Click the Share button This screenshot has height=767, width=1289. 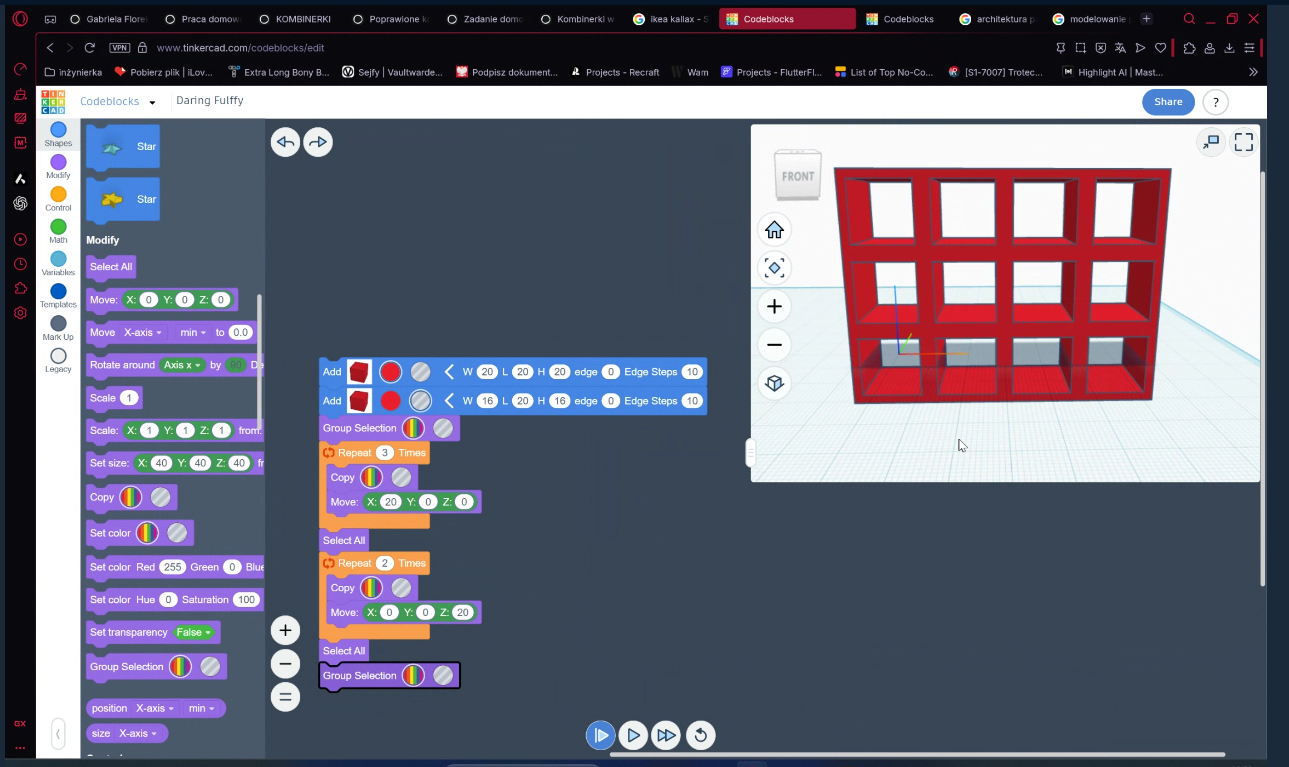click(x=1167, y=101)
